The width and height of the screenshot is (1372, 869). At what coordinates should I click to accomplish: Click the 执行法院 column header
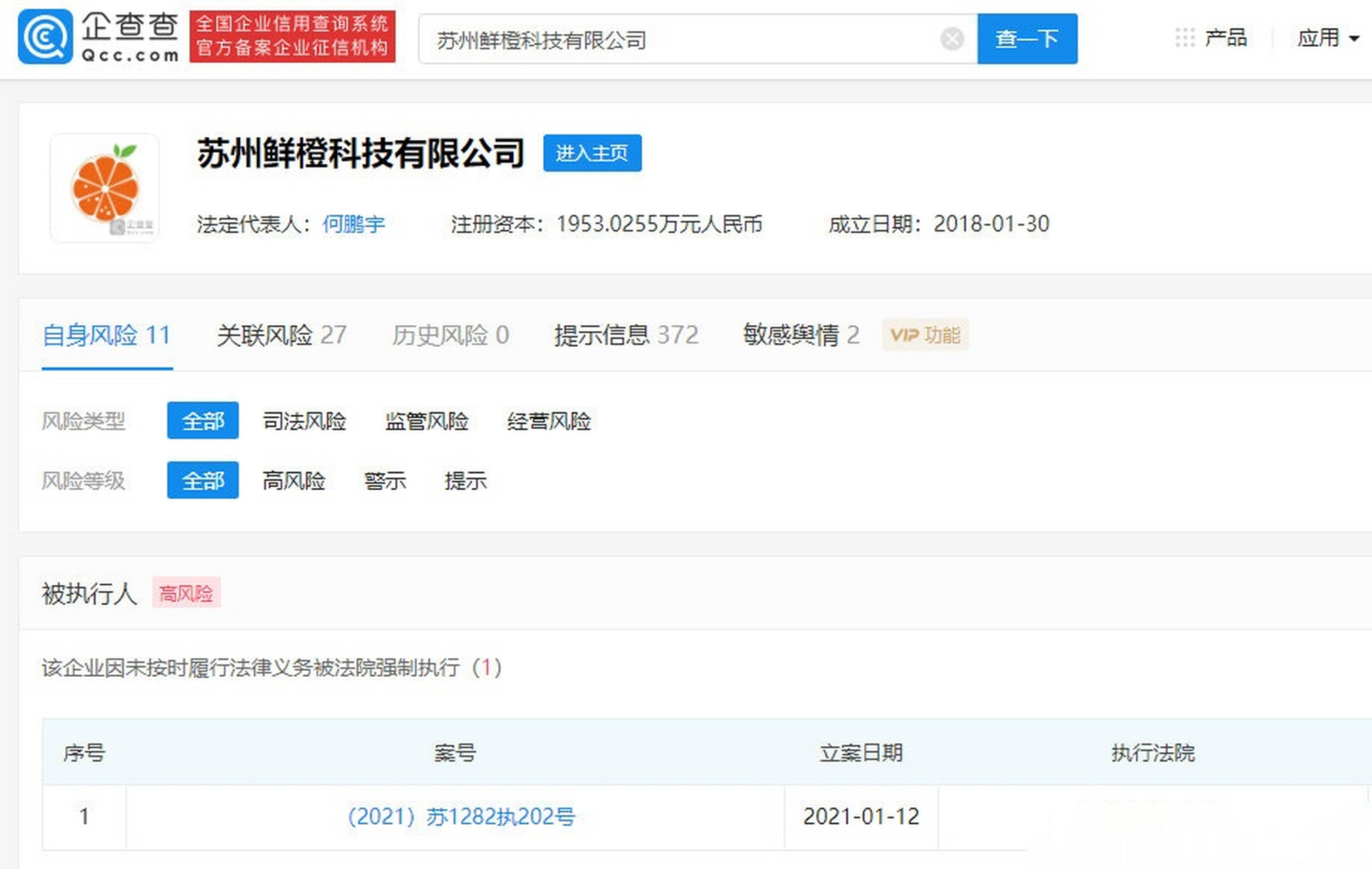(1153, 753)
